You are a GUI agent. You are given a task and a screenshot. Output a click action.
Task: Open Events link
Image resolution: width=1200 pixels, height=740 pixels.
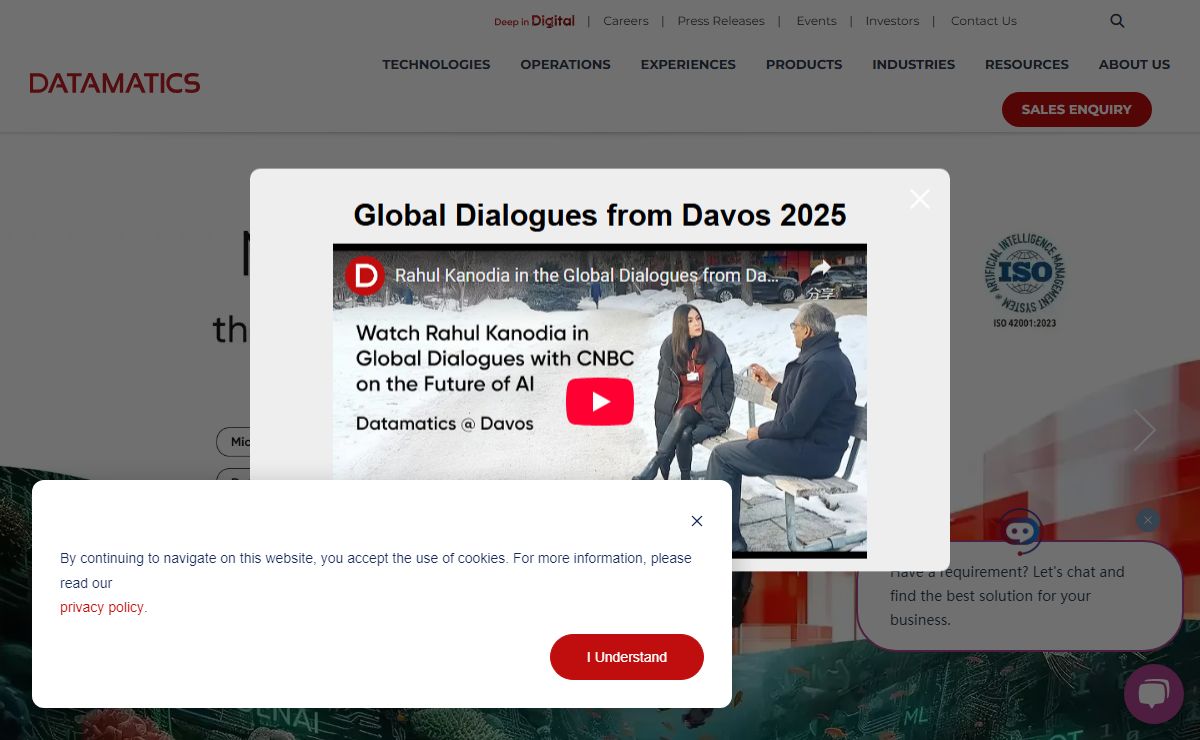click(x=816, y=21)
